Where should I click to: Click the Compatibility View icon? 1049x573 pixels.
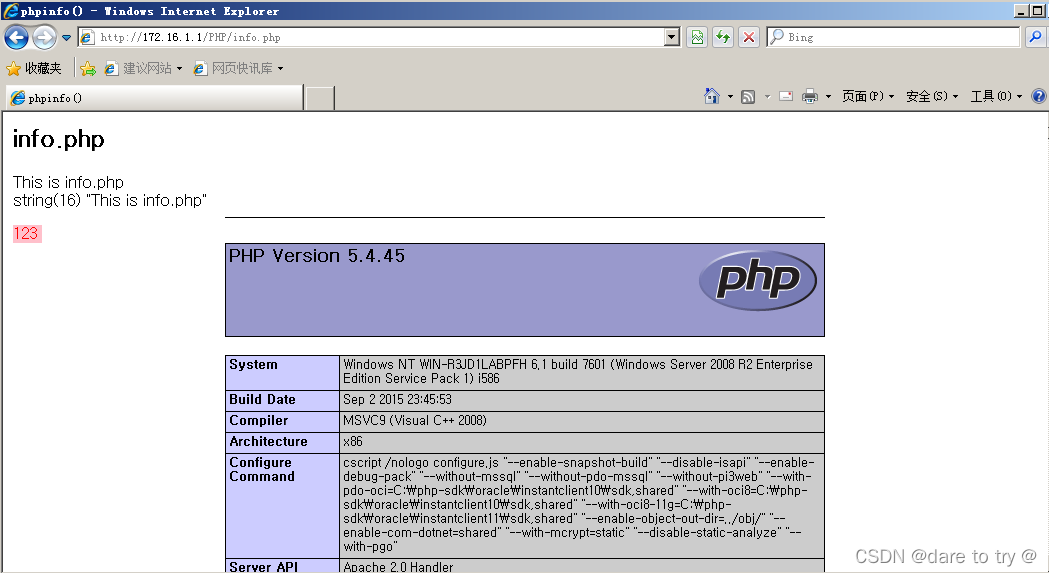tap(697, 37)
